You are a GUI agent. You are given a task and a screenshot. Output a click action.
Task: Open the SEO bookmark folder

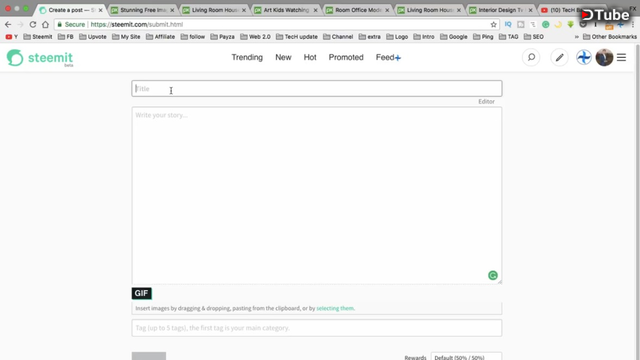(x=534, y=37)
